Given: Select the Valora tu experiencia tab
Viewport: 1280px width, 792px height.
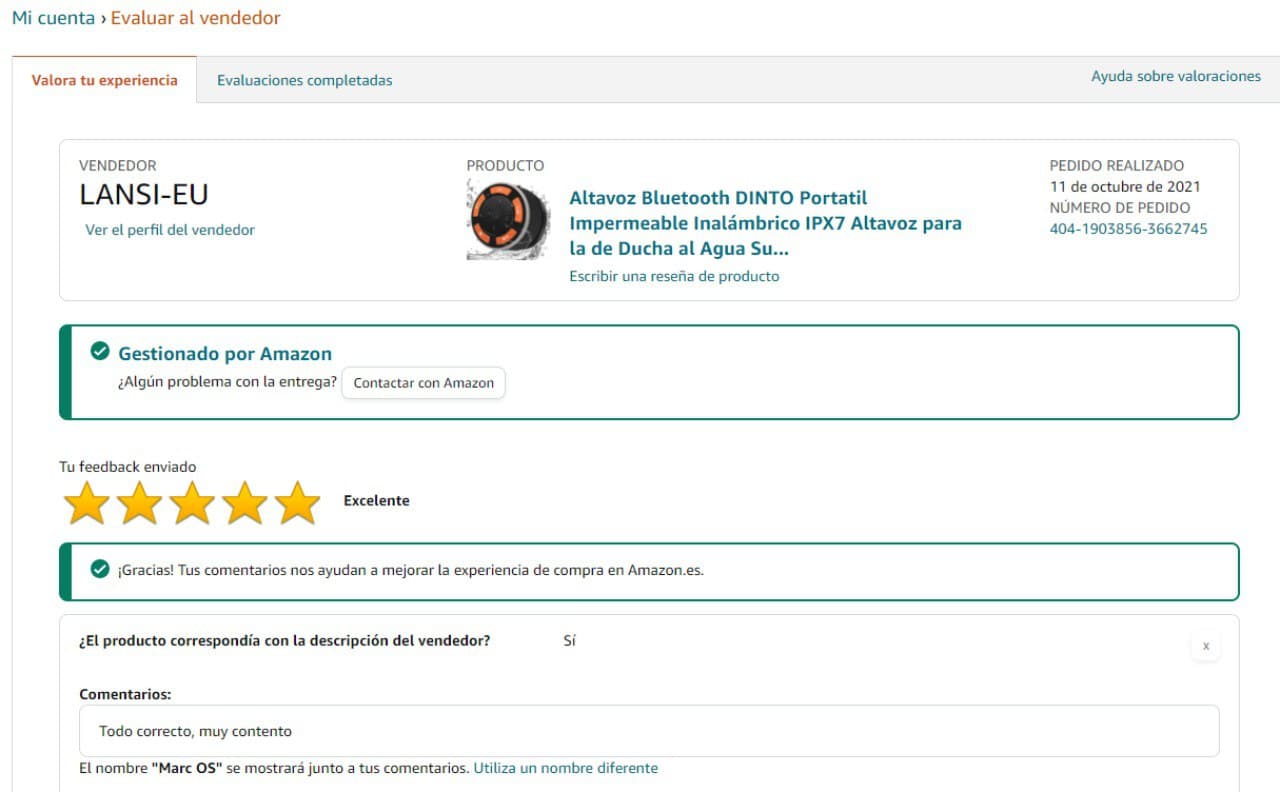Looking at the screenshot, I should (x=105, y=80).
